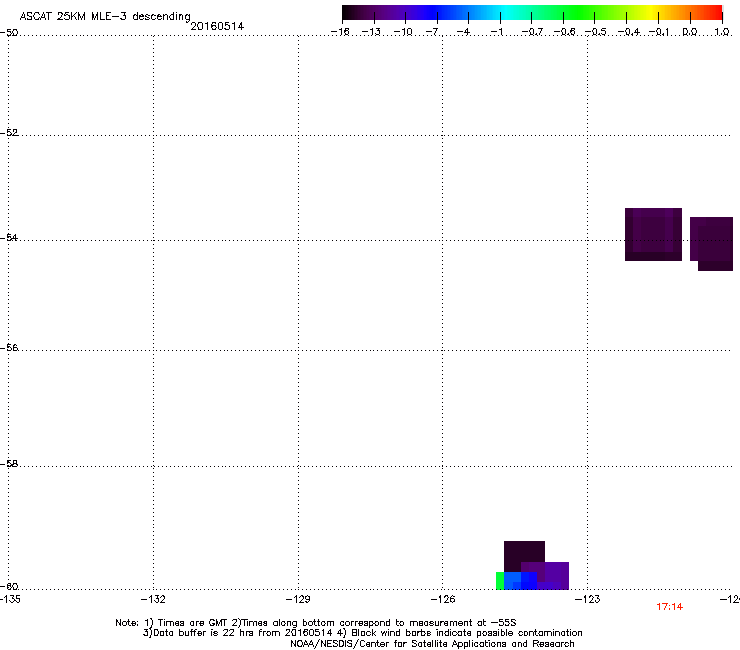Click the colorbar label "-0.5"
Viewport: 740px width, 650px height.
[595, 32]
